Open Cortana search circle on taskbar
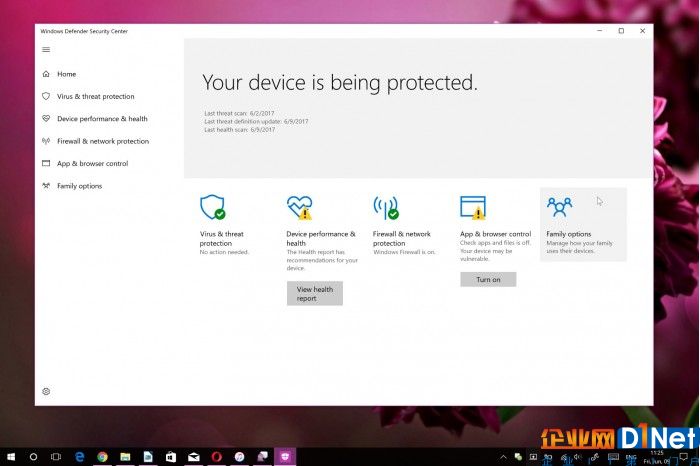Screen dimensions: 700x466 [33, 457]
